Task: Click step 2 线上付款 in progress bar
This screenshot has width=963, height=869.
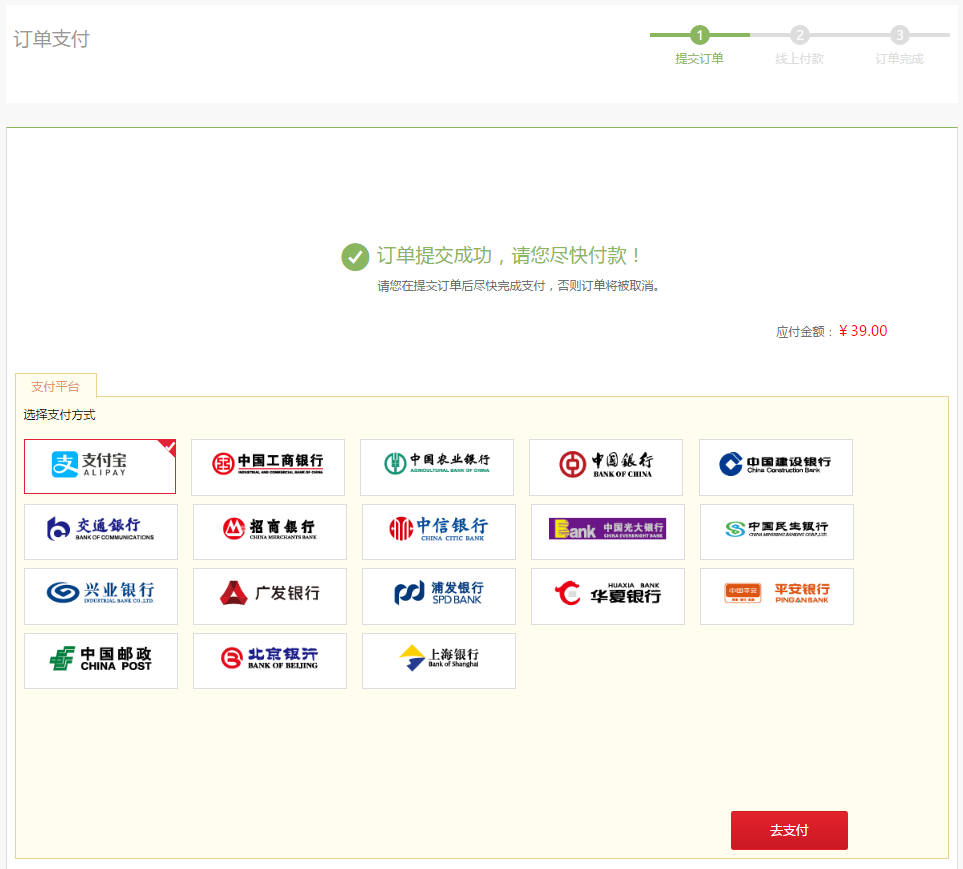Action: [x=799, y=45]
